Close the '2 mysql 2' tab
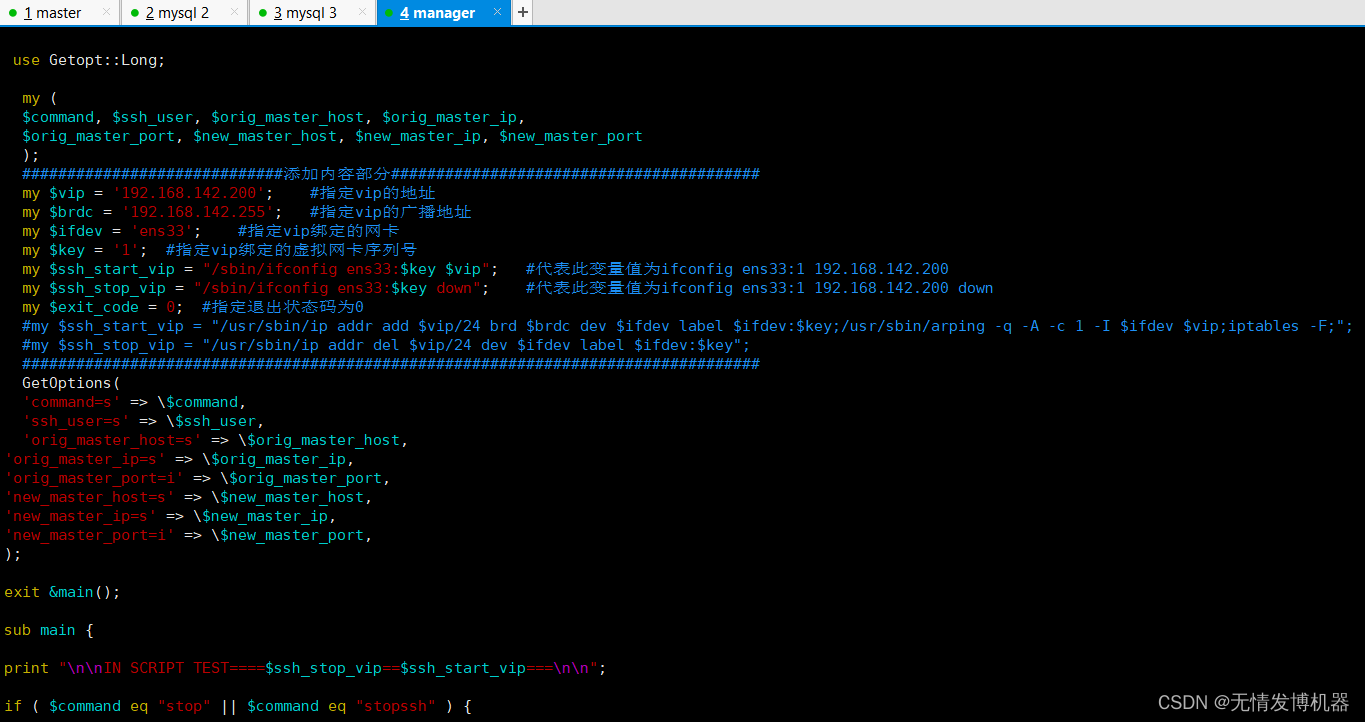 [235, 13]
